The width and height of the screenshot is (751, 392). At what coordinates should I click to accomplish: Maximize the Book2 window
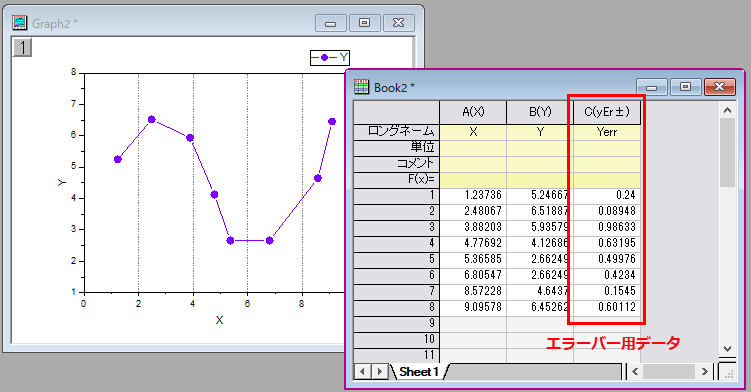[685, 87]
